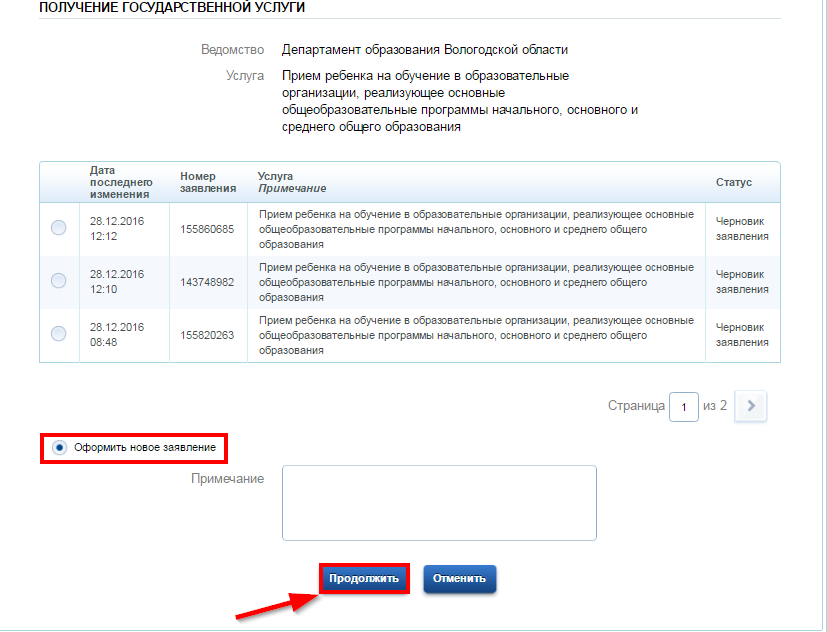Click the 'Статус' column header
Image resolution: width=827 pixels, height=632 pixels.
pos(734,182)
